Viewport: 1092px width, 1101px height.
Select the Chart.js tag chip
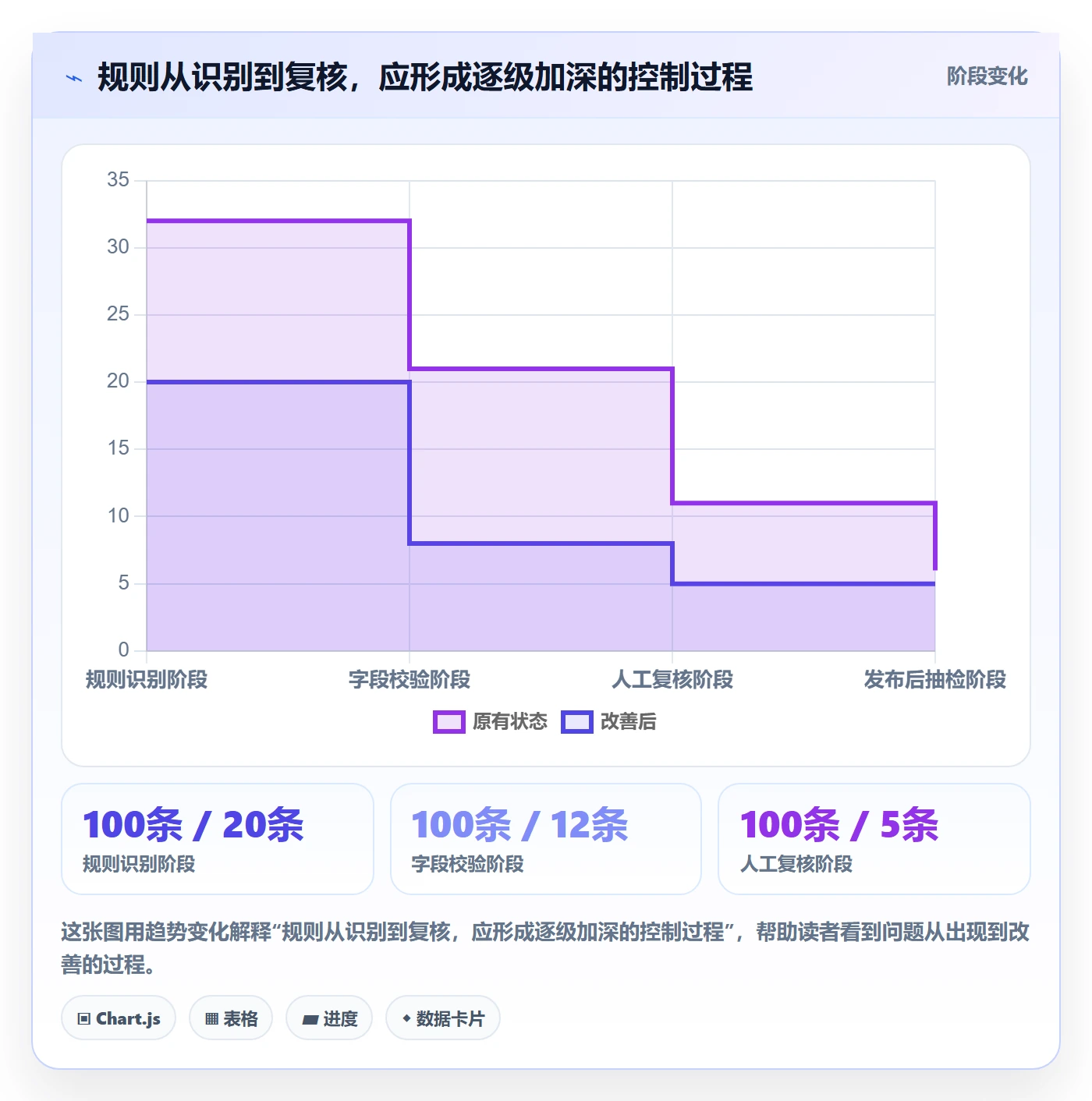(119, 1018)
